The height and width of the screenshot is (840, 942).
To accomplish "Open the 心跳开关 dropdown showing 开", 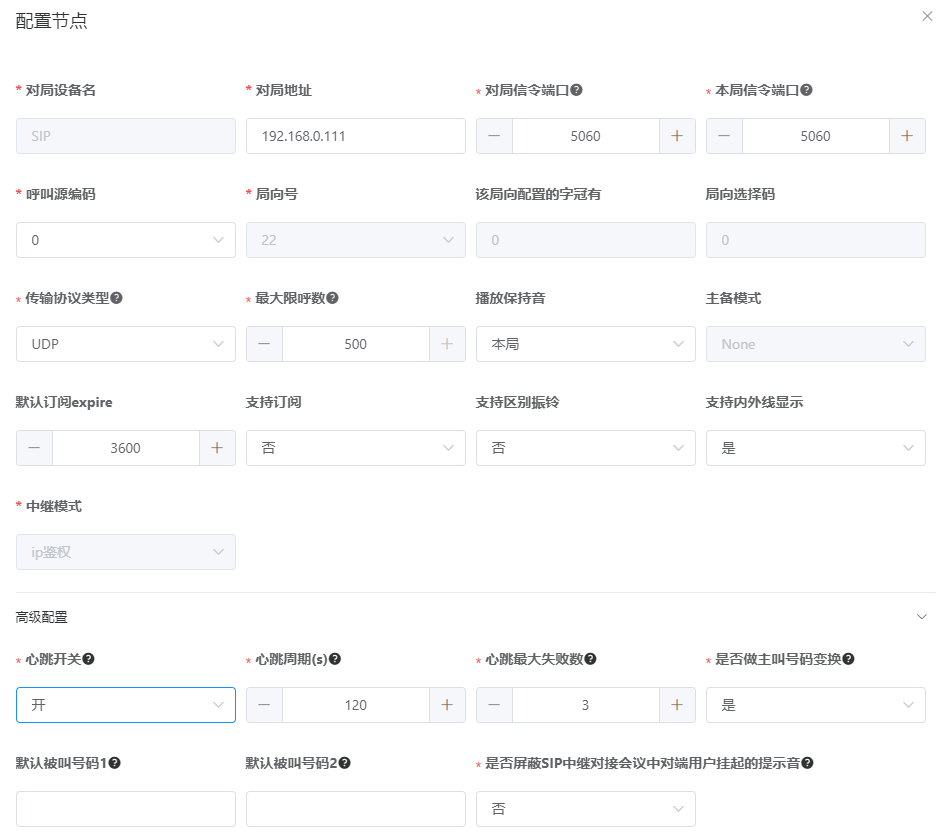I will pyautogui.click(x=126, y=705).
